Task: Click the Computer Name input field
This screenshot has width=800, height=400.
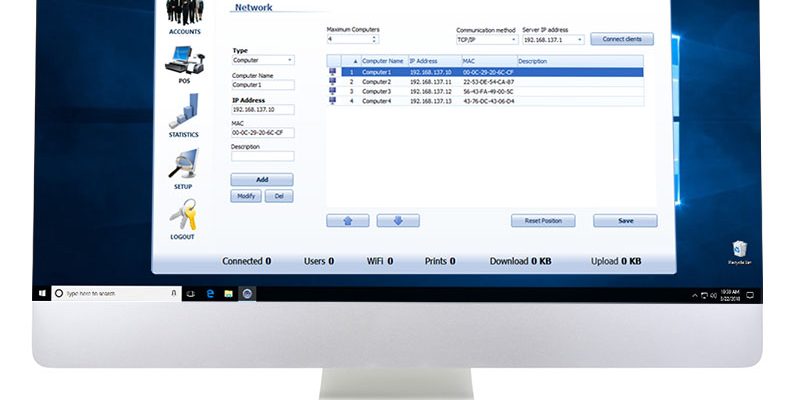Action: pyautogui.click(x=263, y=85)
